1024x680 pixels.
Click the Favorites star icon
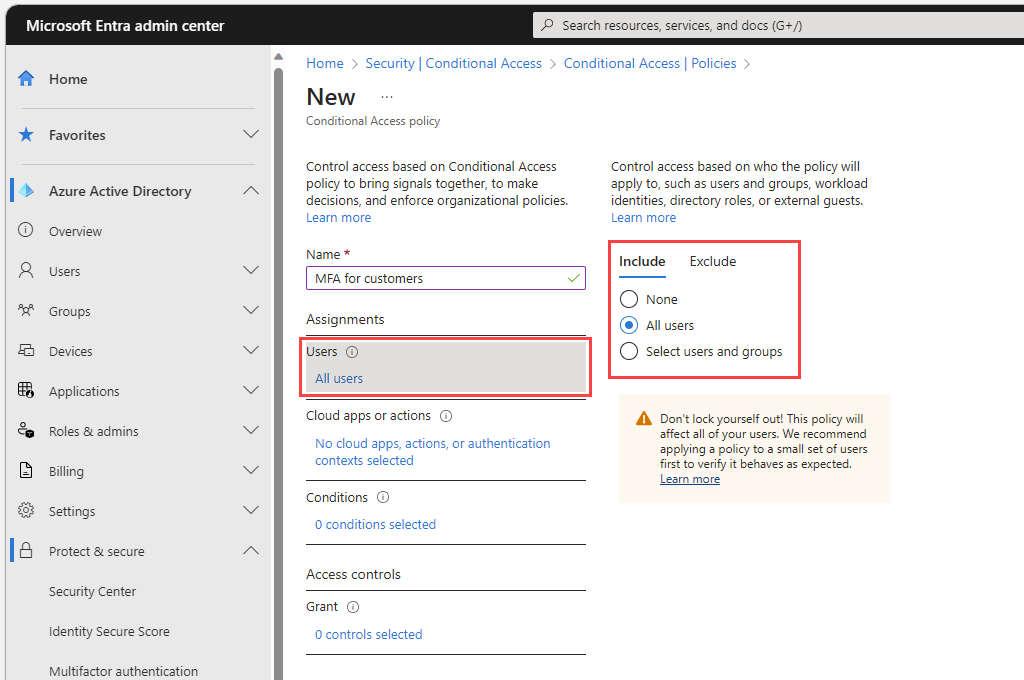[26, 135]
